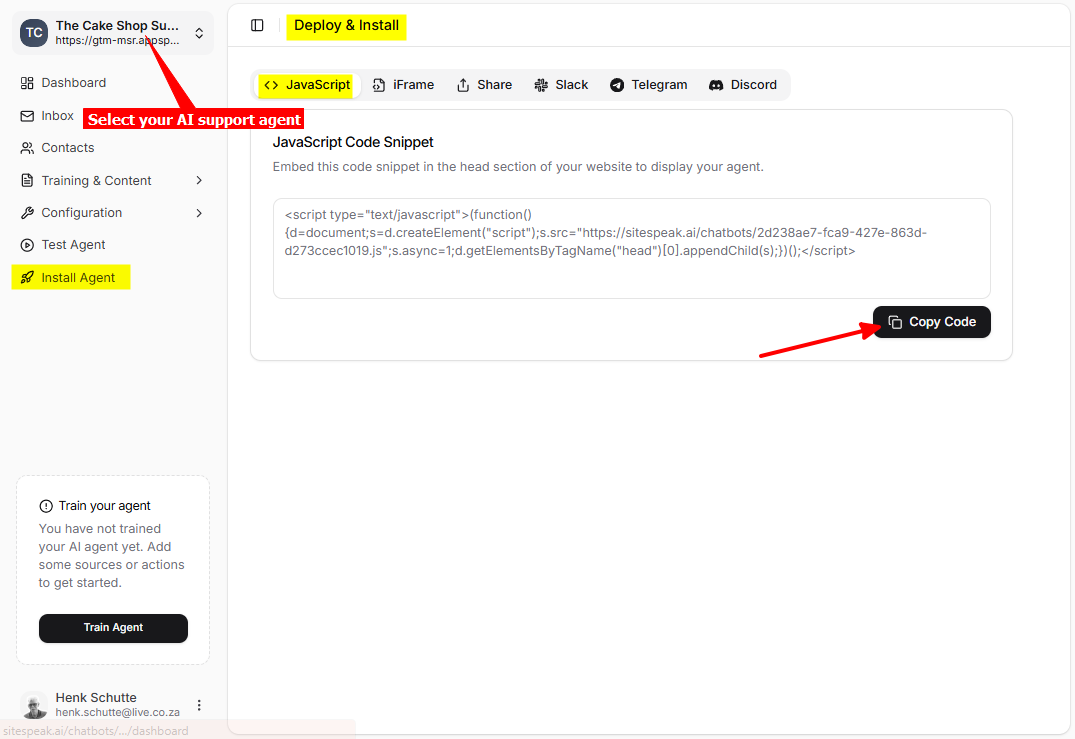Screen dimensions: 1075x739
Task: Switch to the iFrame tab
Action: tap(403, 85)
